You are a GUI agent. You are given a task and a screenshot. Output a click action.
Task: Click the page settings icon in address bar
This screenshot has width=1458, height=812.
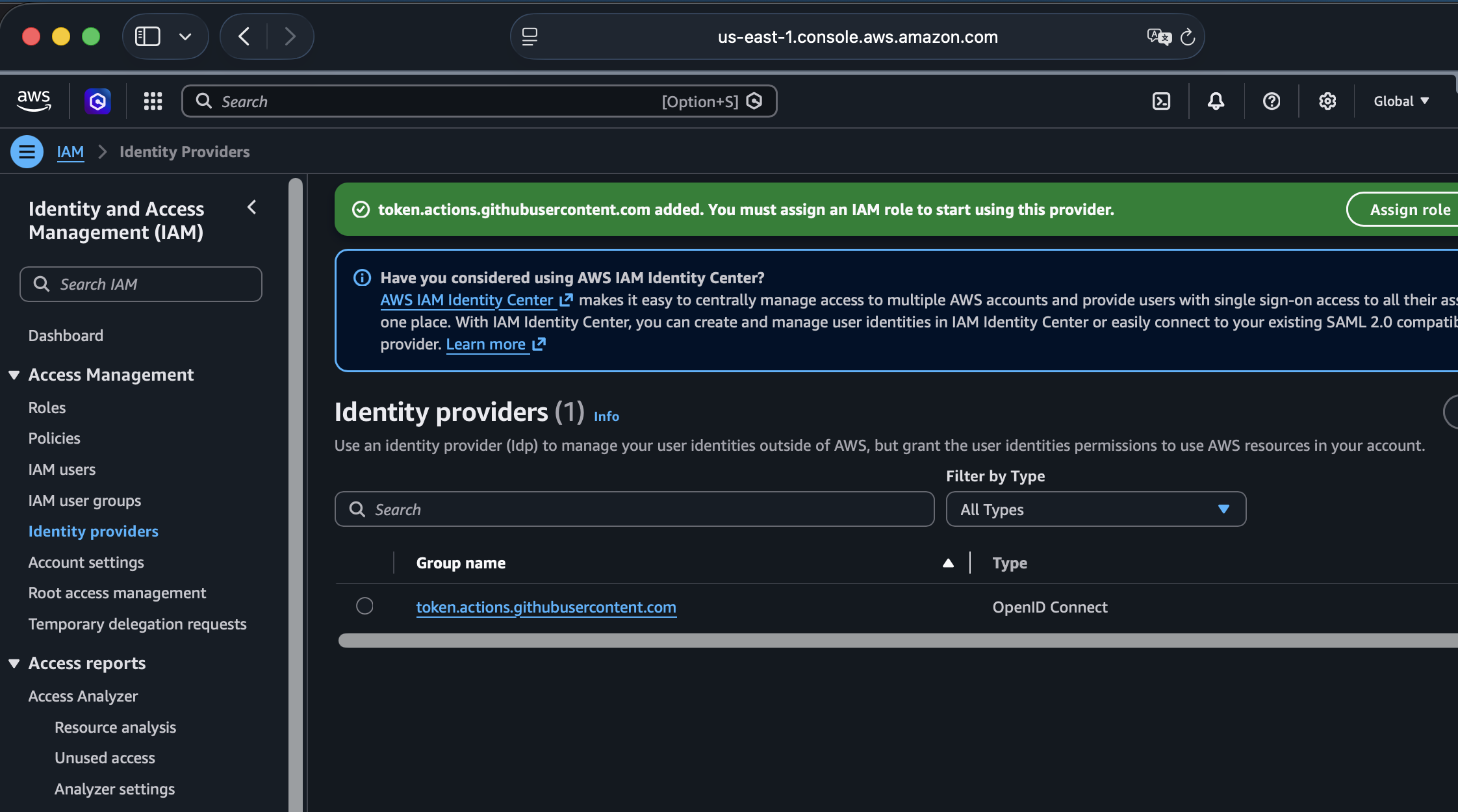click(530, 37)
